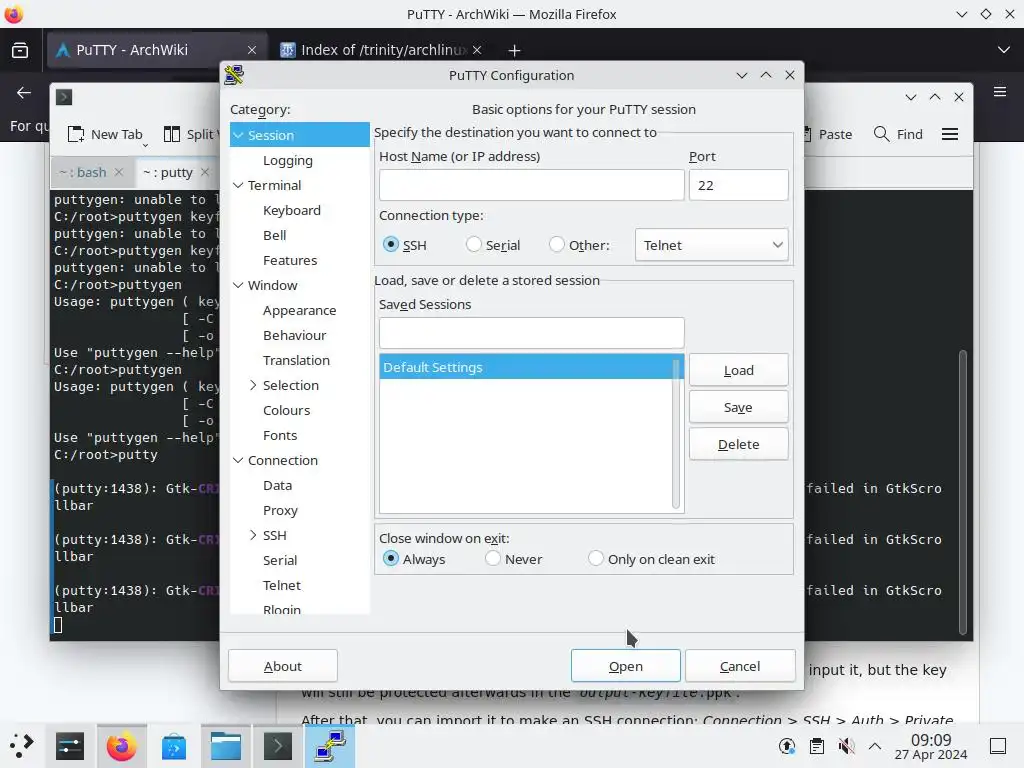Open the PuTTY taskbar entry
This screenshot has height=768, width=1024.
click(x=330, y=746)
